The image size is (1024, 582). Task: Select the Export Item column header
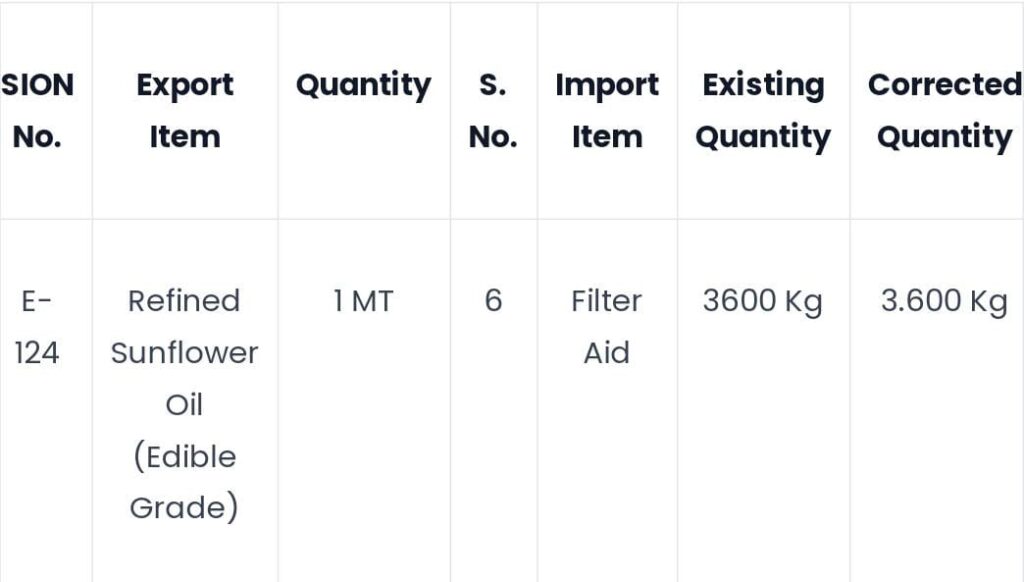[x=185, y=110]
